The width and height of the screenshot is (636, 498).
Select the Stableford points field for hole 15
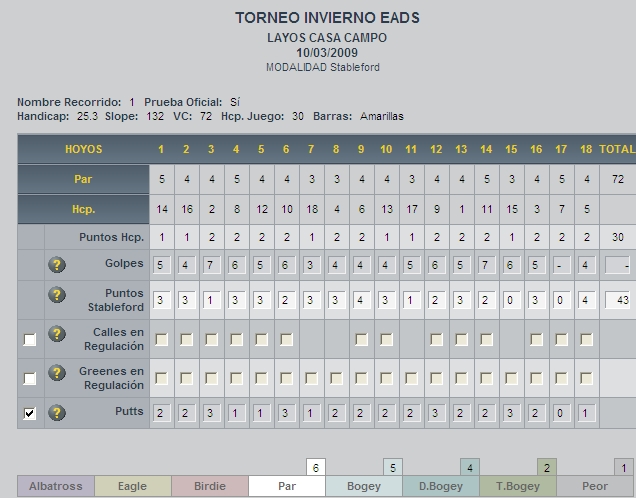(512, 300)
